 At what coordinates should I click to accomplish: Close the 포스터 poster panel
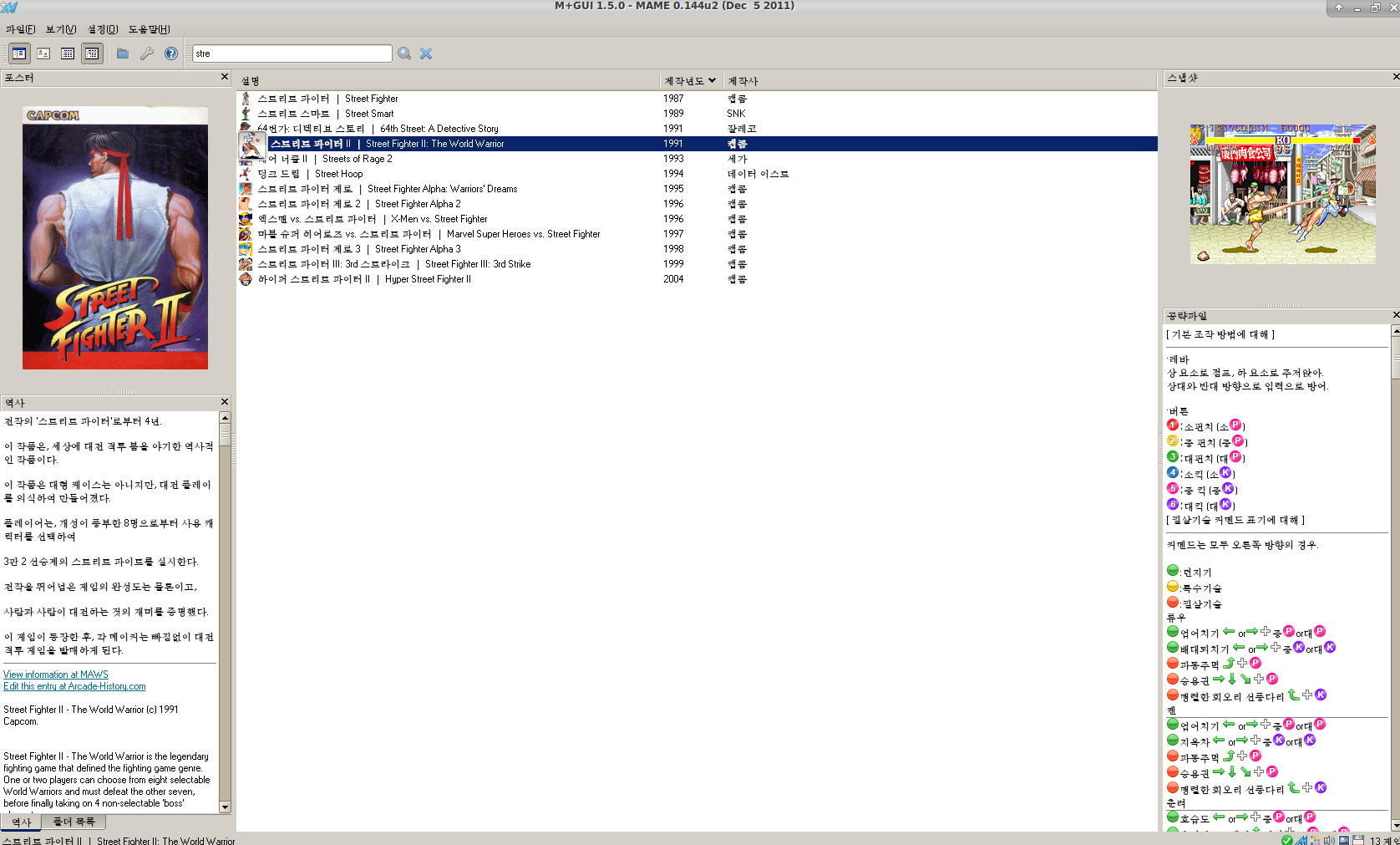pyautogui.click(x=224, y=77)
